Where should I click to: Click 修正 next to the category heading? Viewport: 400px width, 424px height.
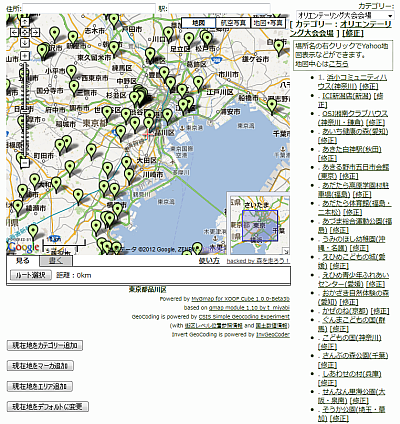(x=353, y=33)
